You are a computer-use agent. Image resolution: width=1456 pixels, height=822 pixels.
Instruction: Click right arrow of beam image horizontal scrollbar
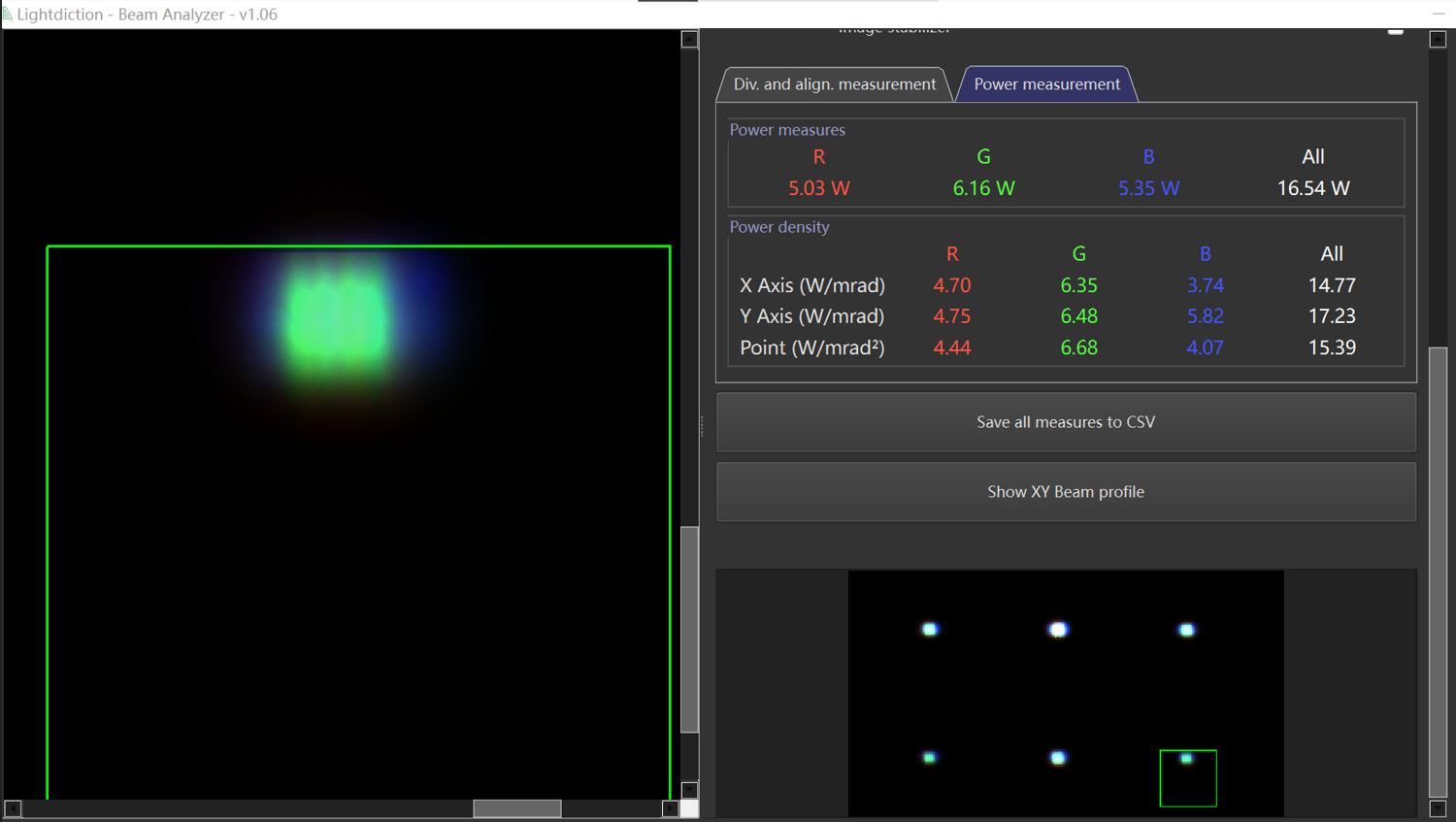670,808
